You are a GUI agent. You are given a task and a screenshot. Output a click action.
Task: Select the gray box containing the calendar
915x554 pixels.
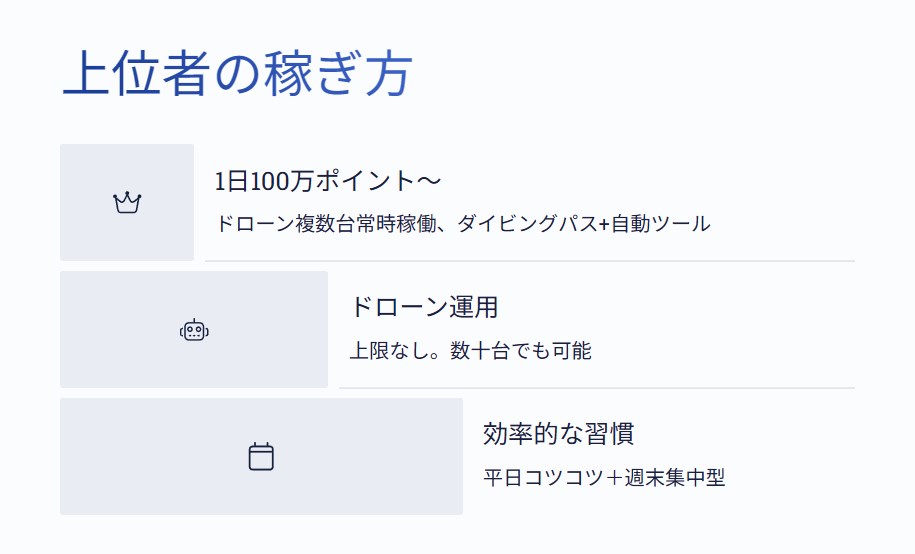click(x=261, y=457)
